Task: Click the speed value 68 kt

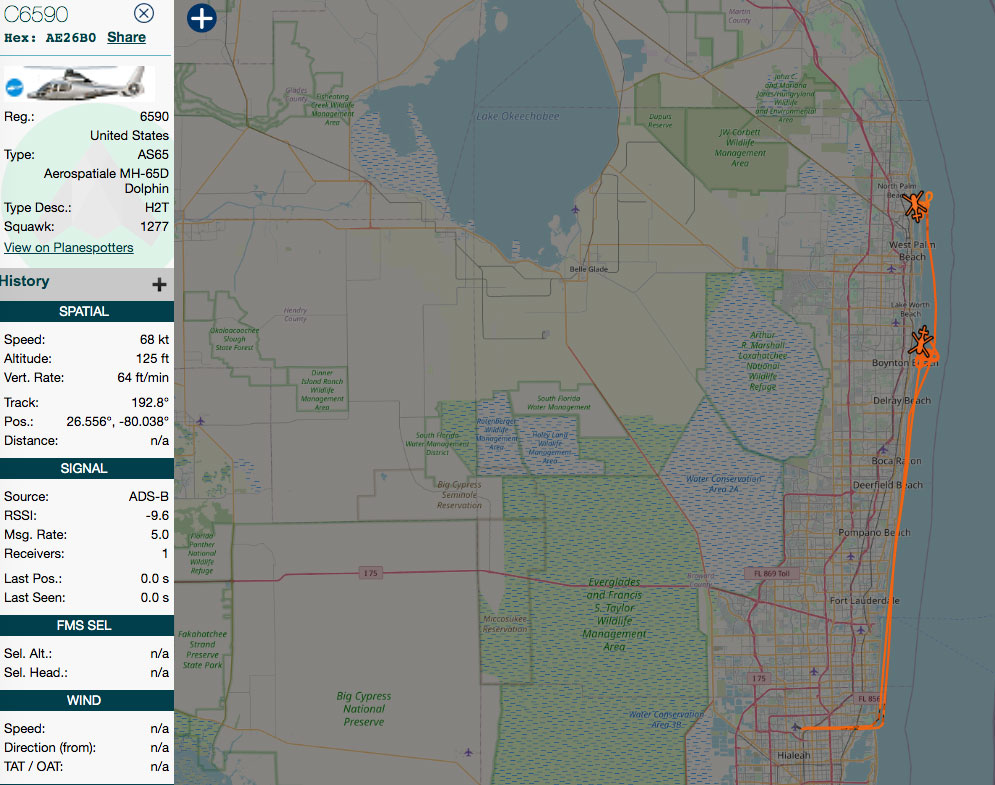Action: (154, 340)
